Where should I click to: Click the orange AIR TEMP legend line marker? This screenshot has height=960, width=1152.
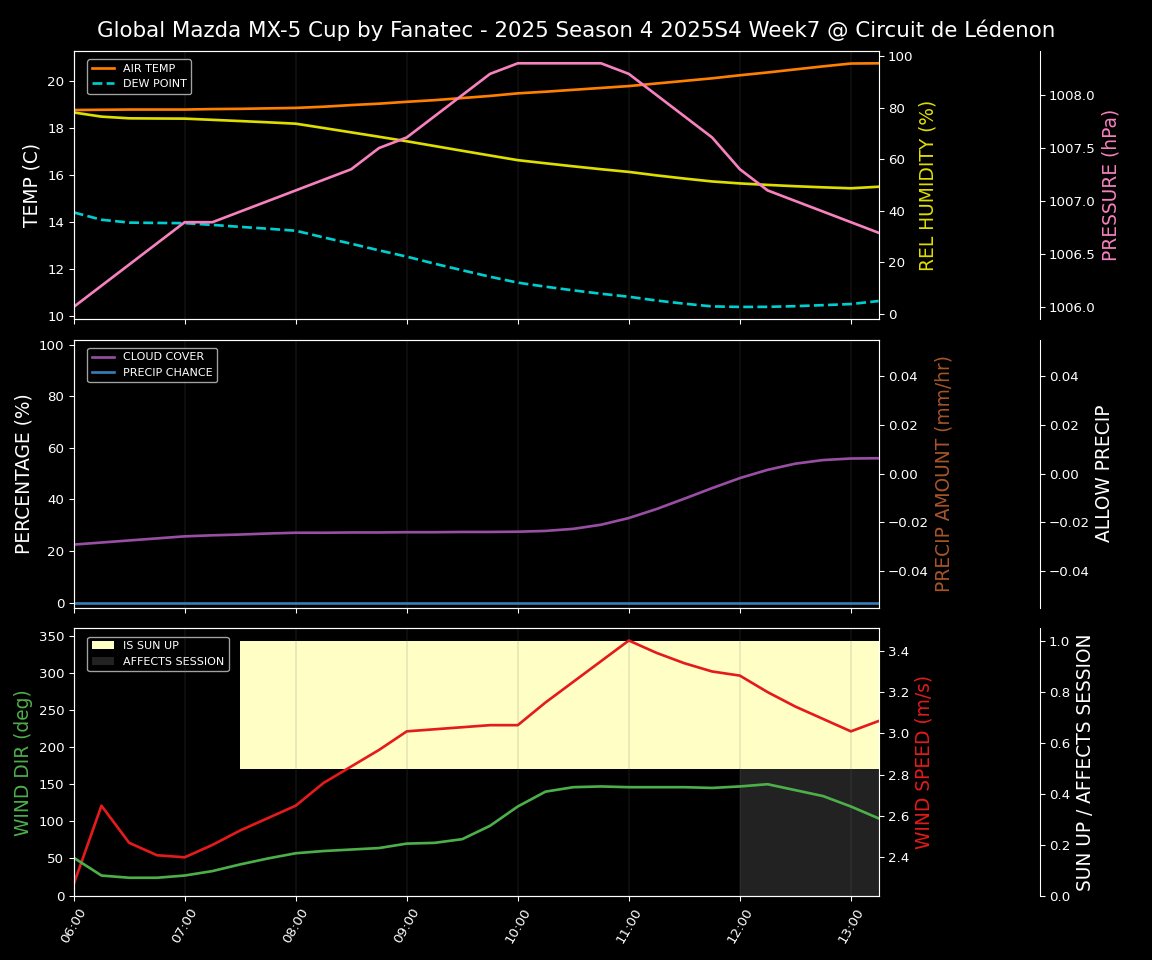104,69
